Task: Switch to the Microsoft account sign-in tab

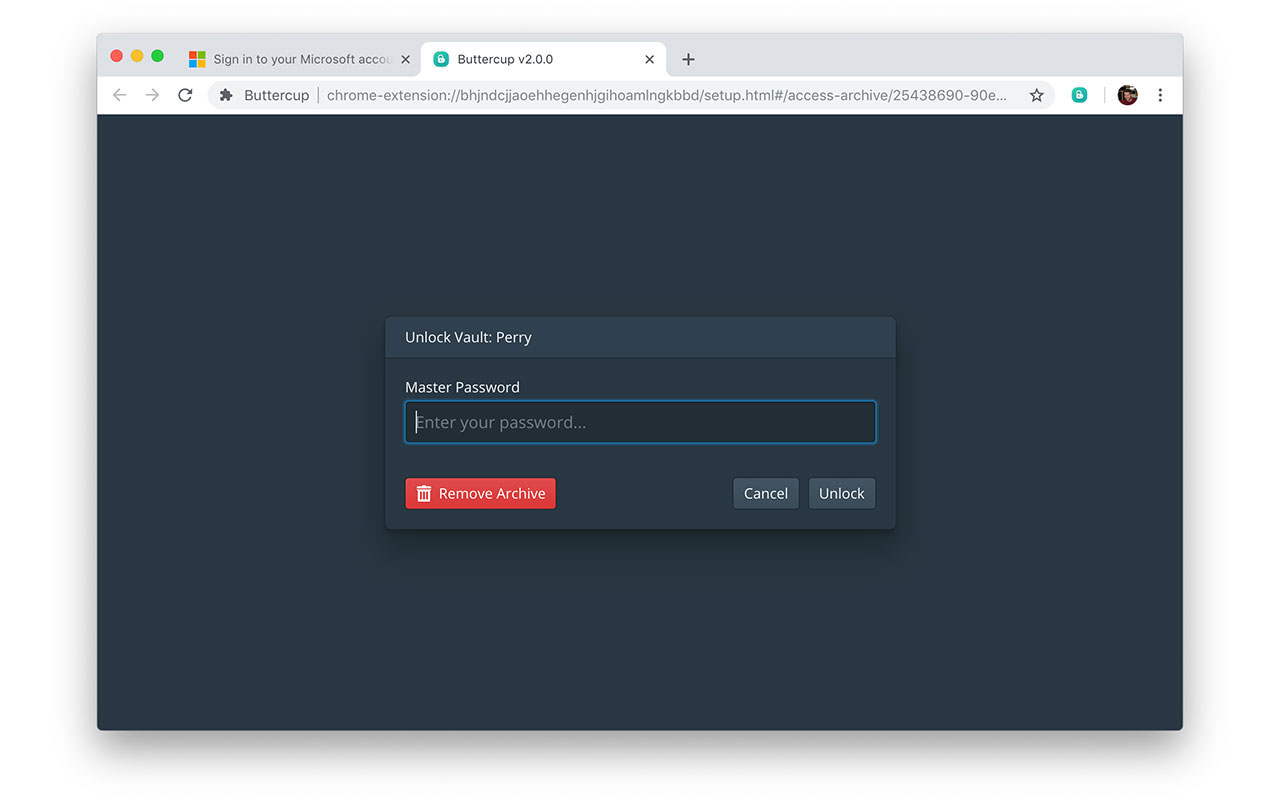Action: click(300, 59)
